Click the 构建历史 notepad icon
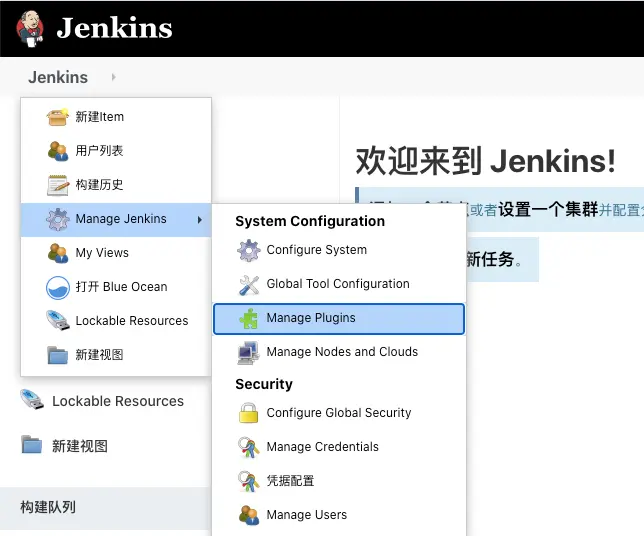Viewport: 644px width, 536px height. pos(58,185)
